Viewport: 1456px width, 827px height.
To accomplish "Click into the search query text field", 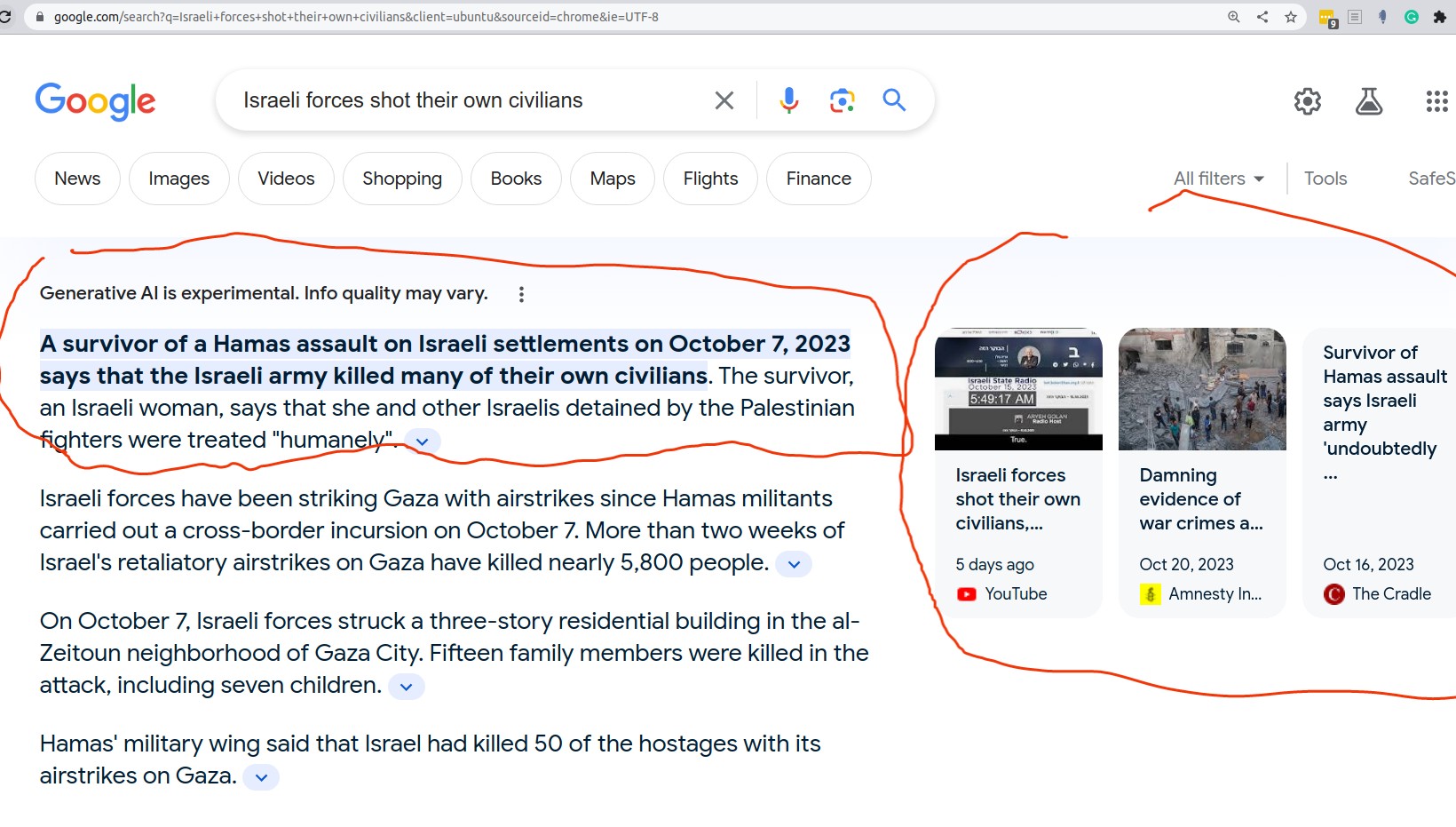I will 462,100.
